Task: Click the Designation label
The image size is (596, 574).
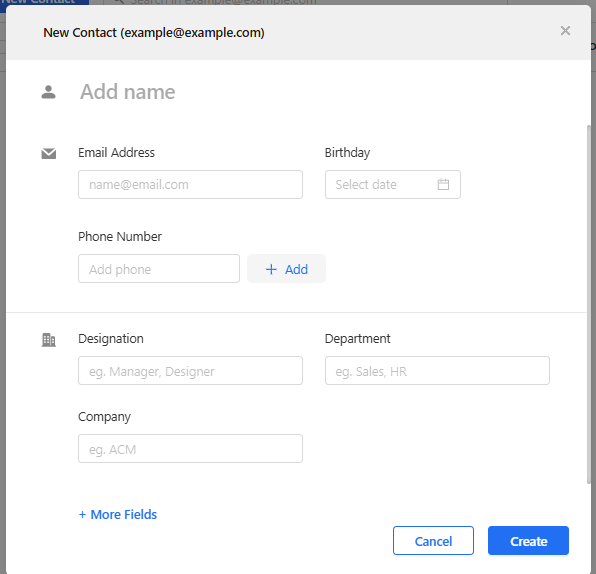Action: 111,339
